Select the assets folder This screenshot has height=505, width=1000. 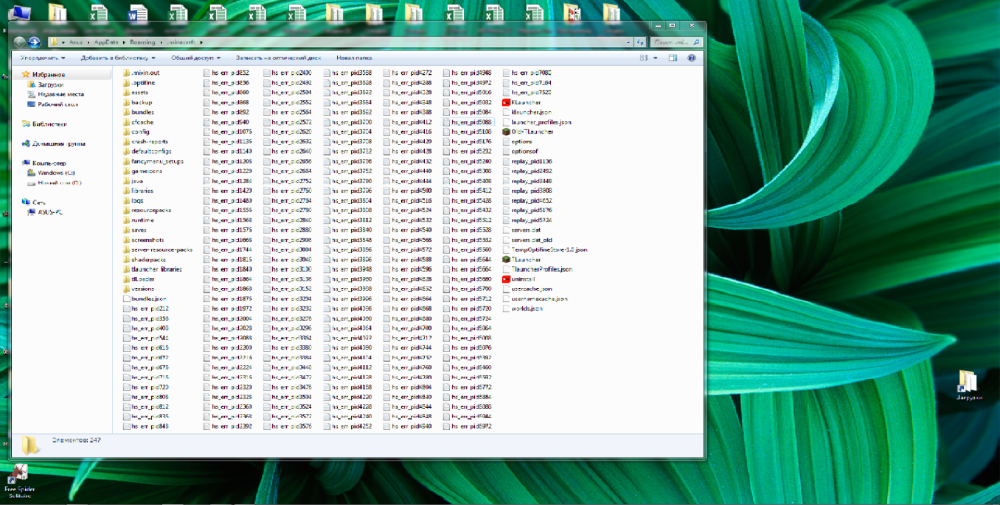(135, 92)
